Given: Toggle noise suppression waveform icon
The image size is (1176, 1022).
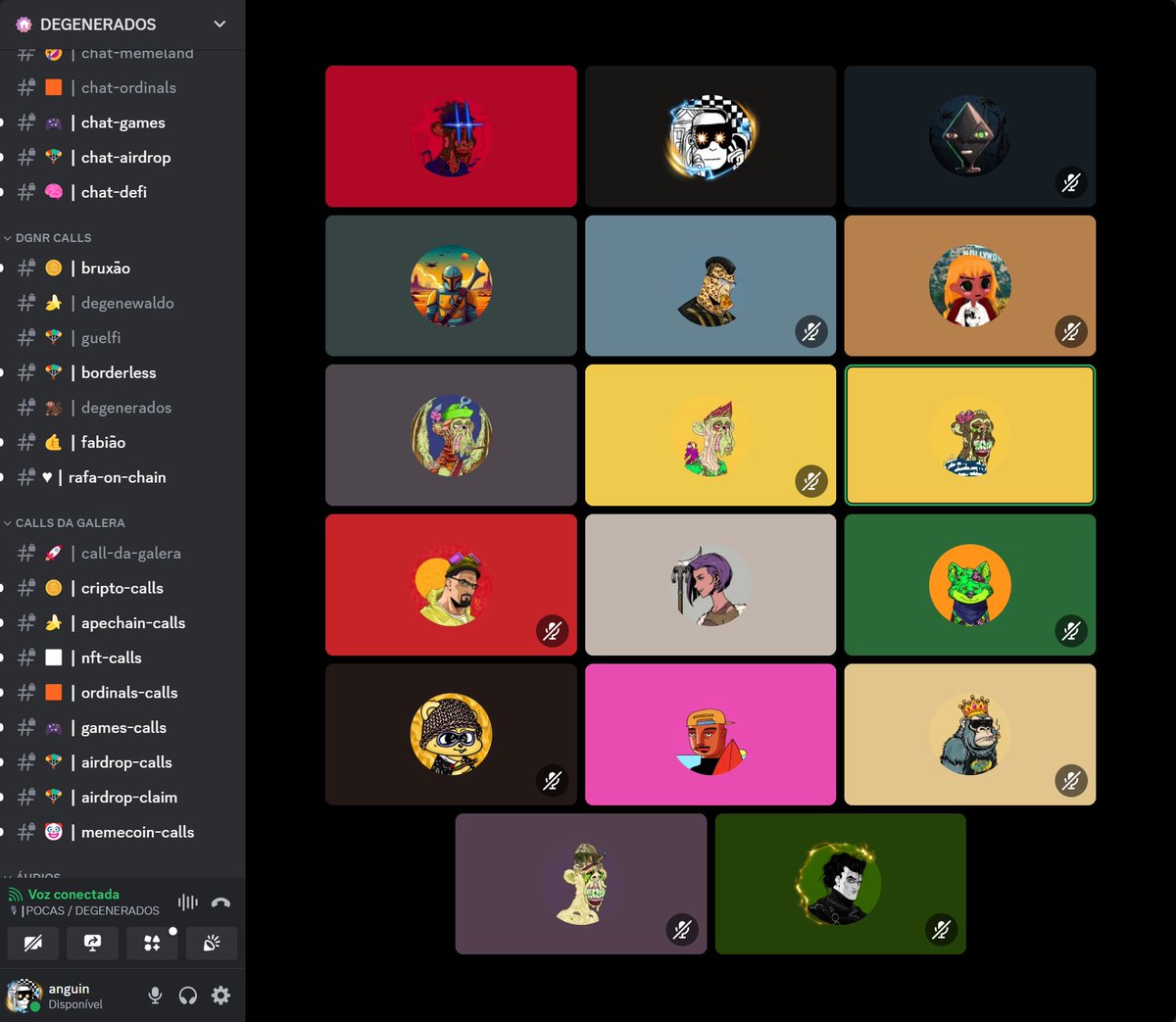Looking at the screenshot, I should pyautogui.click(x=188, y=902).
